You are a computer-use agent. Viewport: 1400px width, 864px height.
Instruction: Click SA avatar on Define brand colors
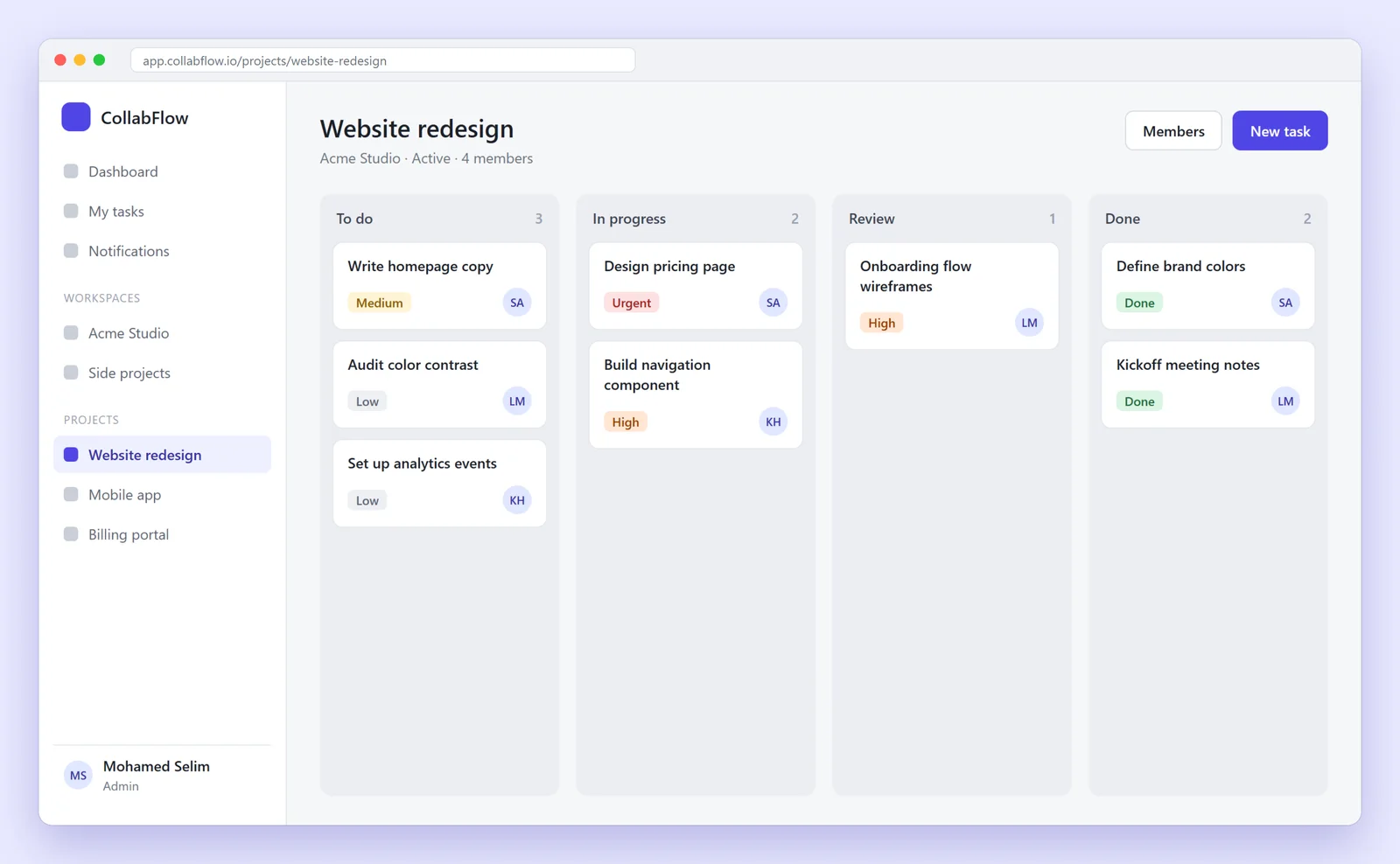[x=1285, y=303]
